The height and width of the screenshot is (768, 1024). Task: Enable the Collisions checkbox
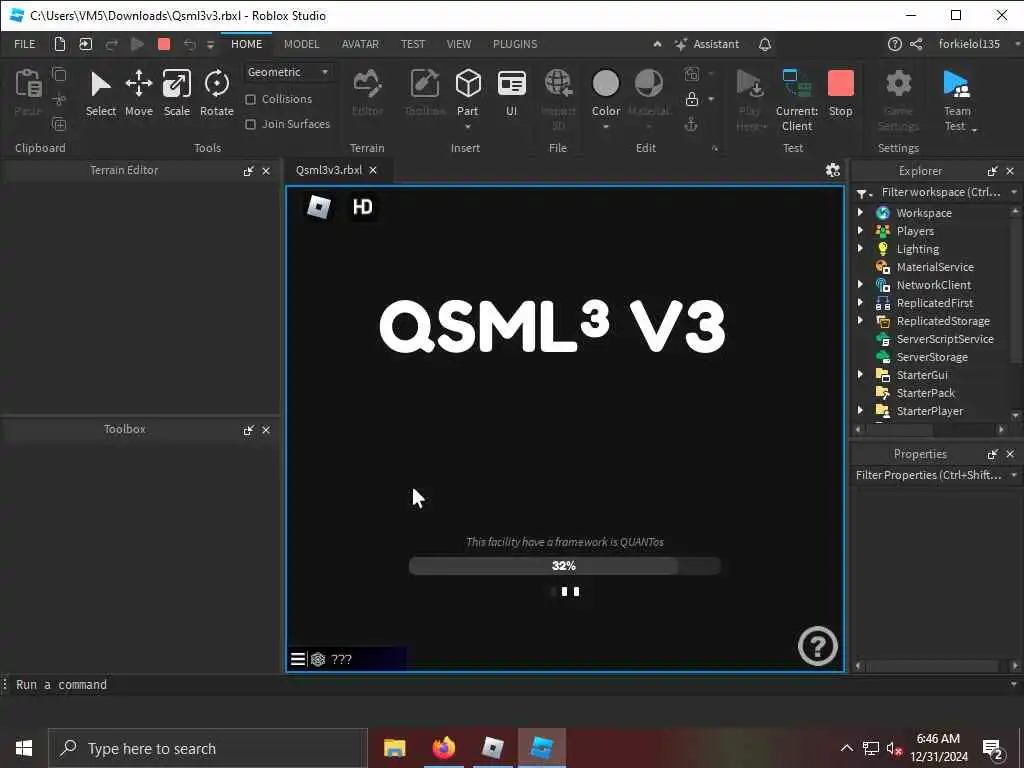tap(250, 99)
